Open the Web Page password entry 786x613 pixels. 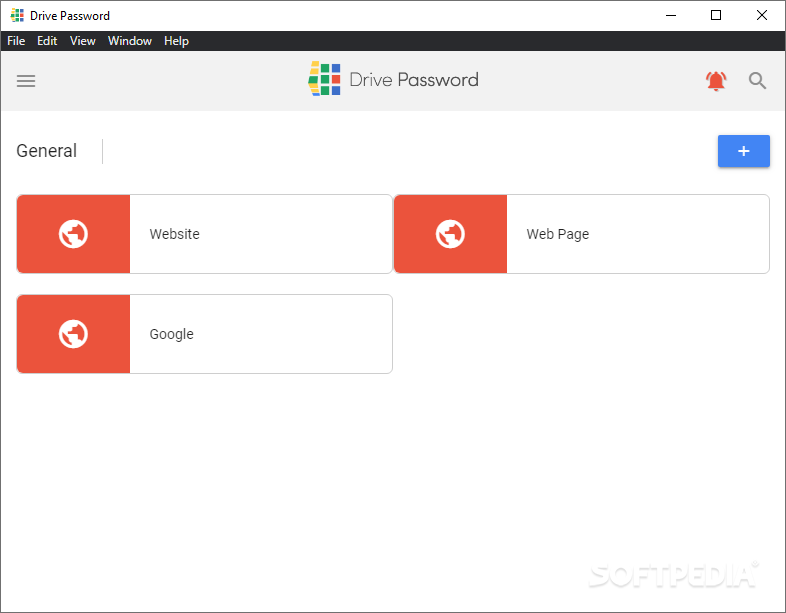click(x=581, y=234)
